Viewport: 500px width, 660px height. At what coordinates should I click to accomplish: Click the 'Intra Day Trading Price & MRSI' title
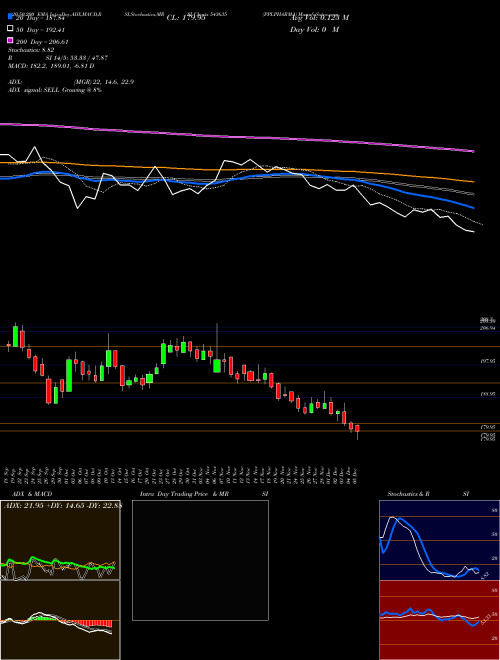coord(204,494)
